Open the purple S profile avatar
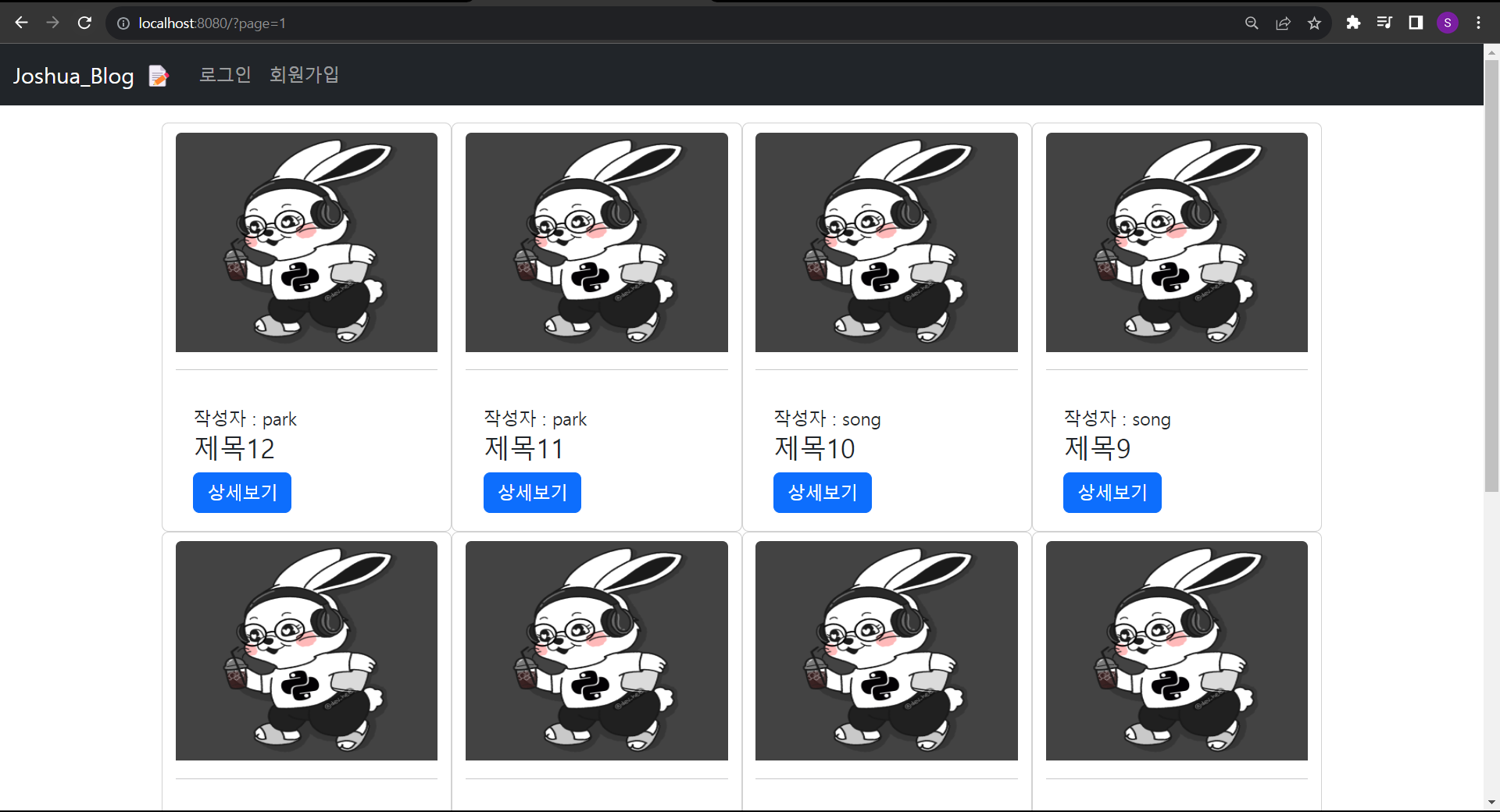Viewport: 1500px width, 812px height. tap(1447, 23)
